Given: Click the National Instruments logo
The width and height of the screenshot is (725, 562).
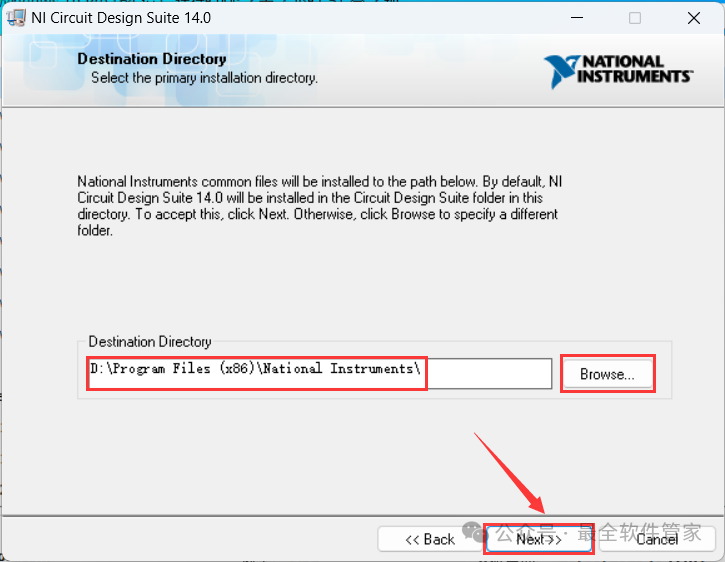Looking at the screenshot, I should (619, 71).
